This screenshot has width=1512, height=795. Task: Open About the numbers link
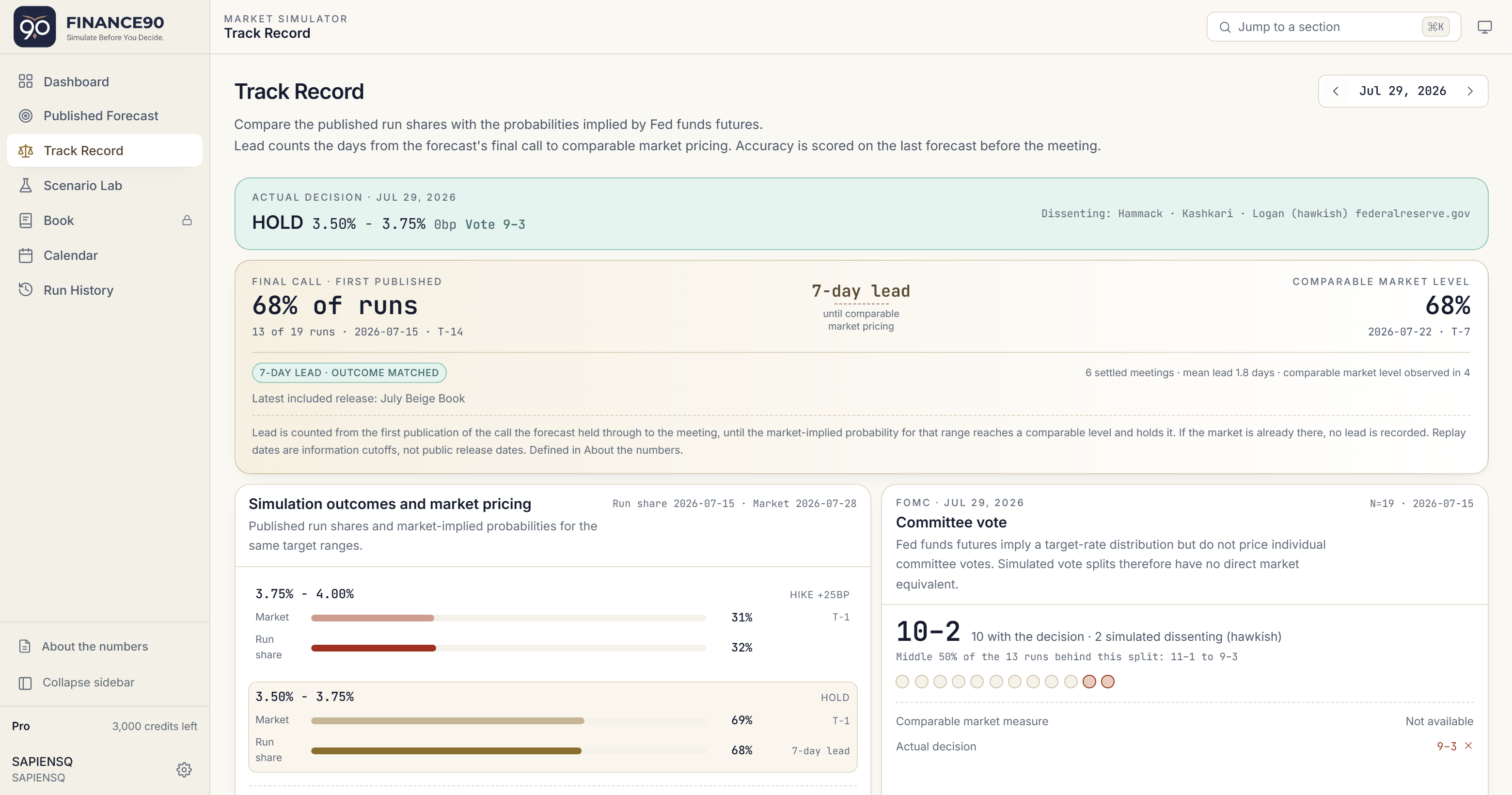95,647
